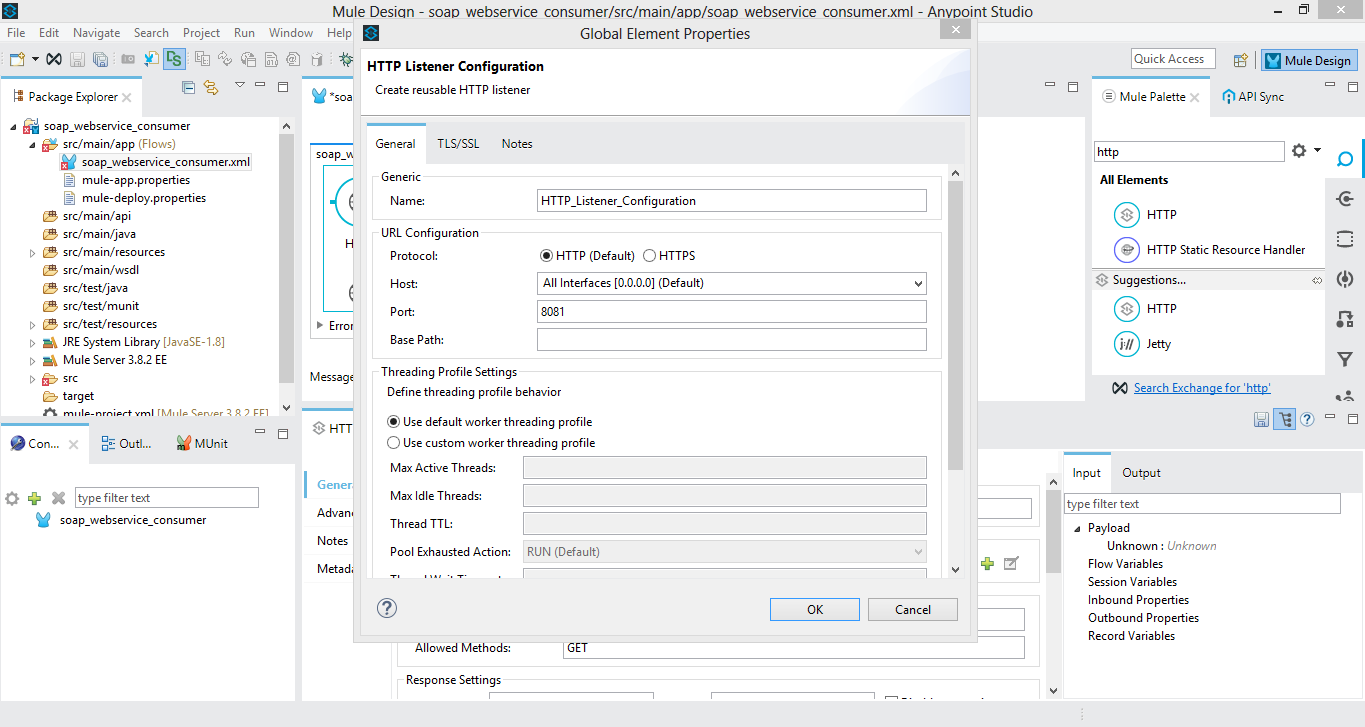Select Use default worker threading profile
The height and width of the screenshot is (727, 1365).
coord(394,422)
